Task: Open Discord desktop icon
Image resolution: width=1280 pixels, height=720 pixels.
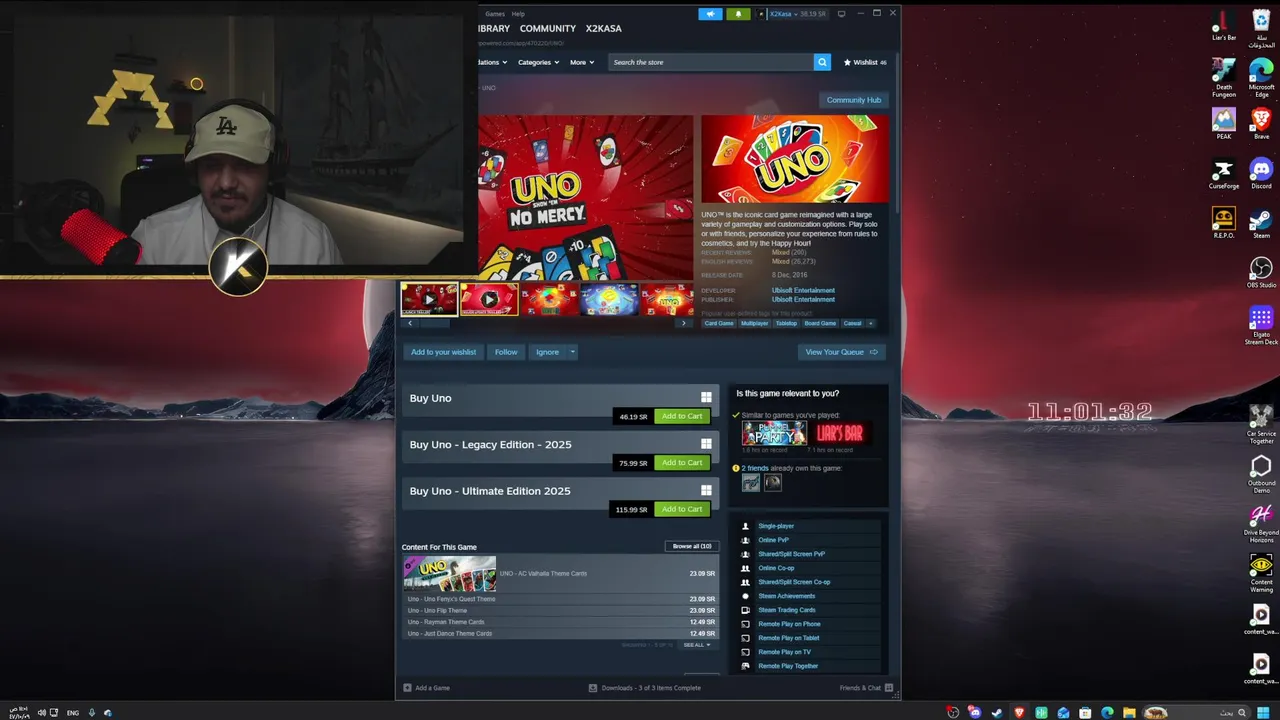Action: point(1261,174)
